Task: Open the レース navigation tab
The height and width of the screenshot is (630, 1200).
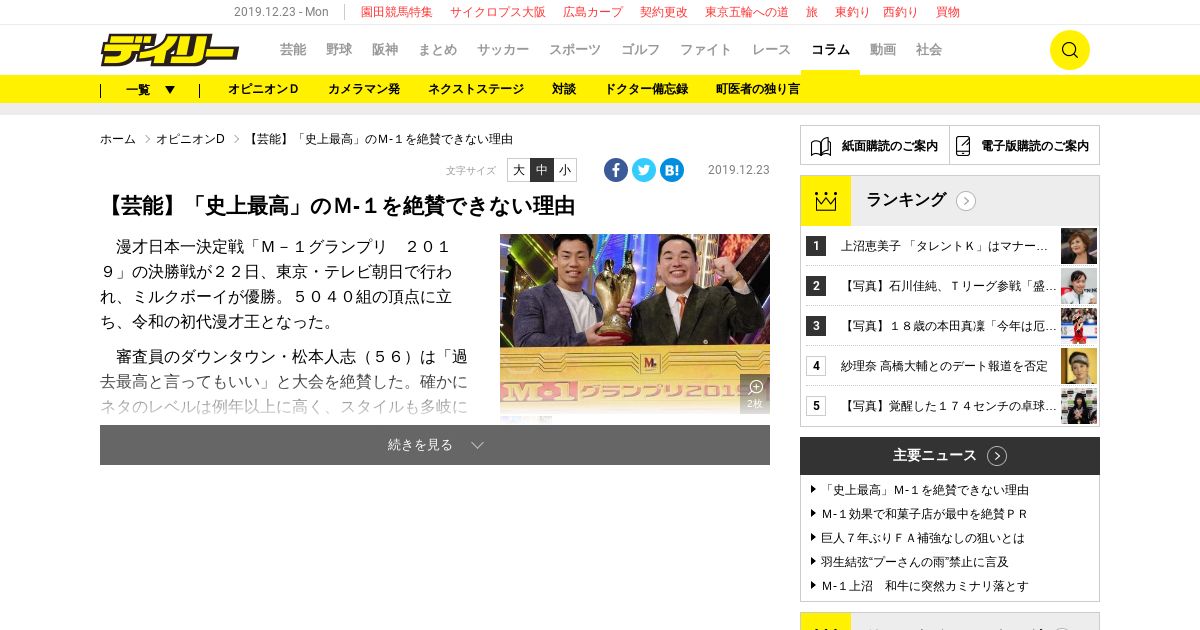Action: pyautogui.click(x=772, y=50)
